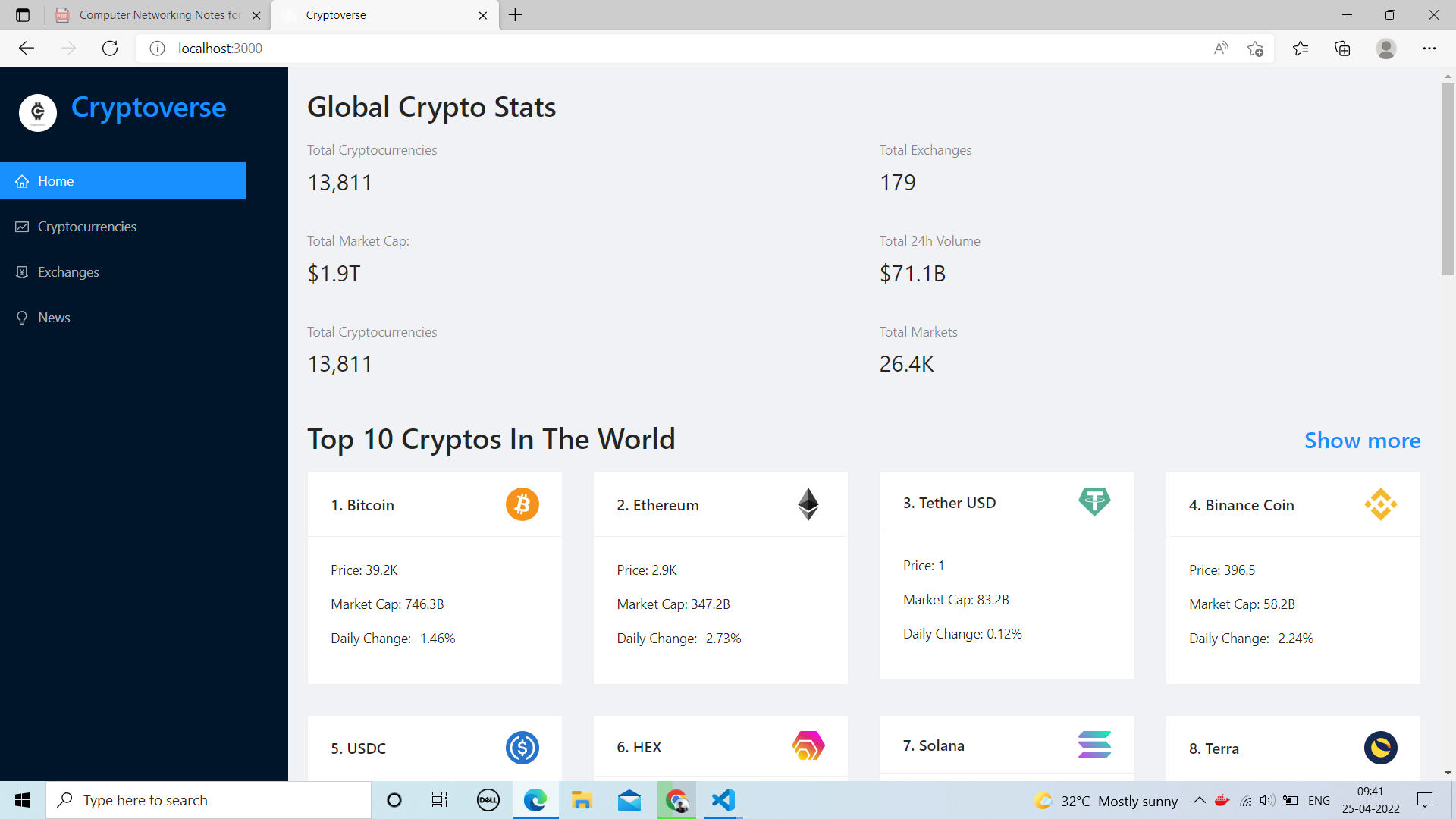Open the News page

(54, 317)
